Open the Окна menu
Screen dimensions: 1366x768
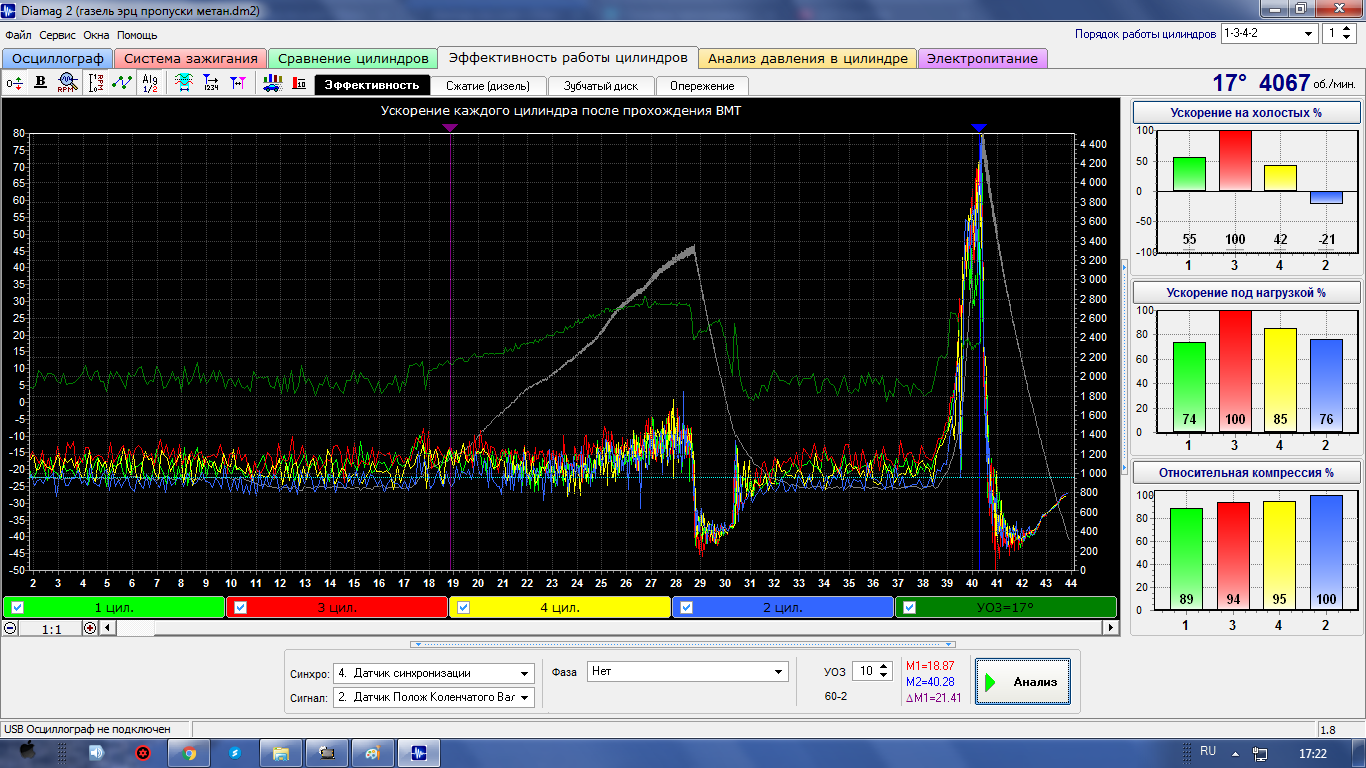pyautogui.click(x=98, y=35)
